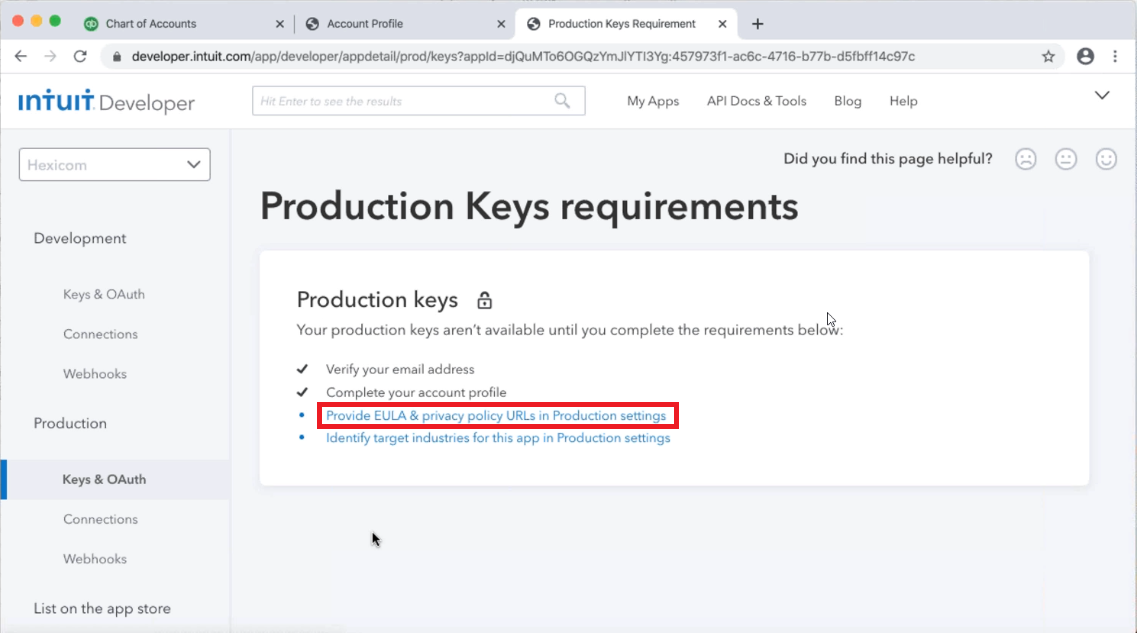Bookmark this page with the star icon
The height and width of the screenshot is (633, 1137).
click(1048, 57)
